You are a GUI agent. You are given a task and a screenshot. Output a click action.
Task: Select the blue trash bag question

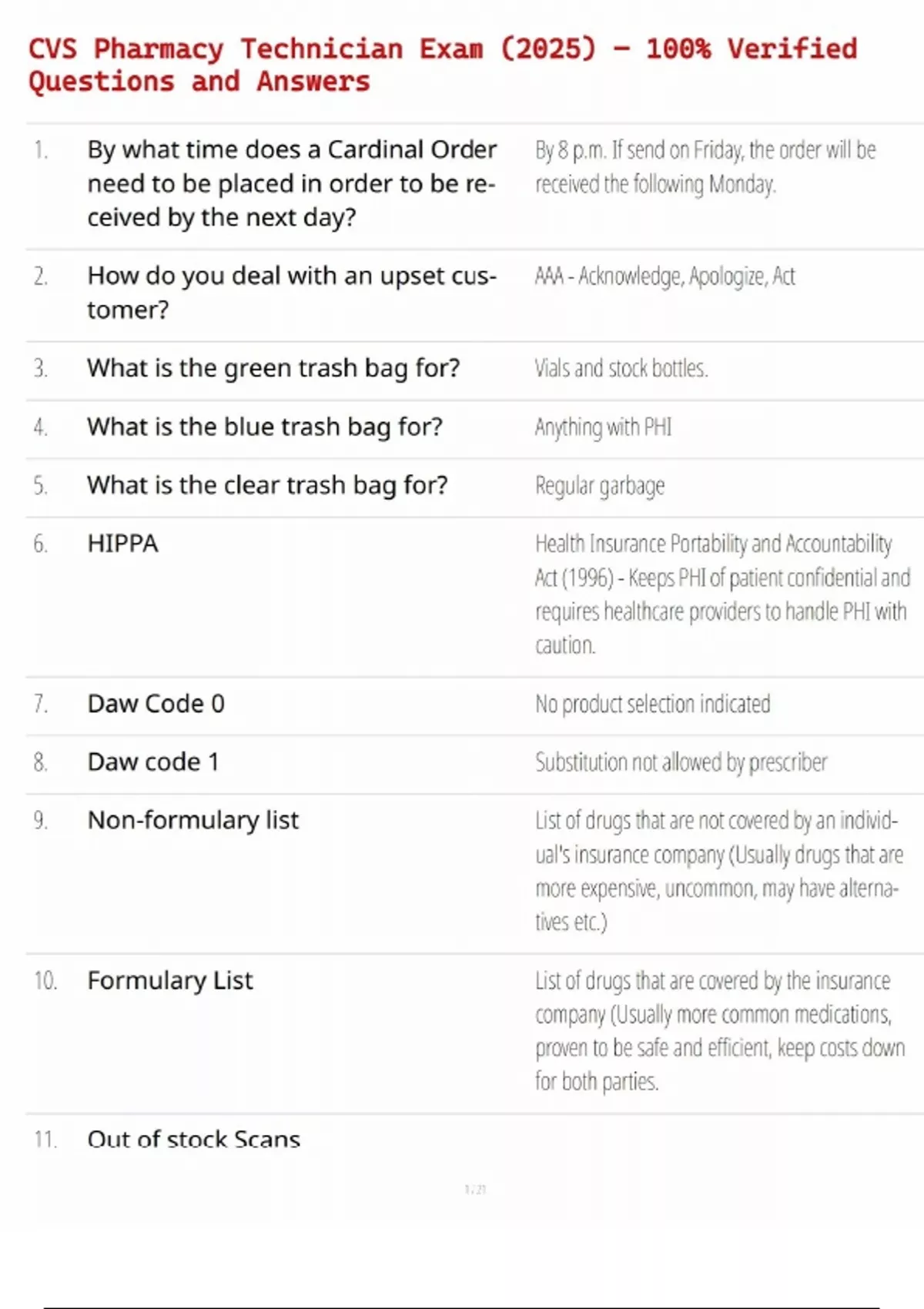coord(265,427)
